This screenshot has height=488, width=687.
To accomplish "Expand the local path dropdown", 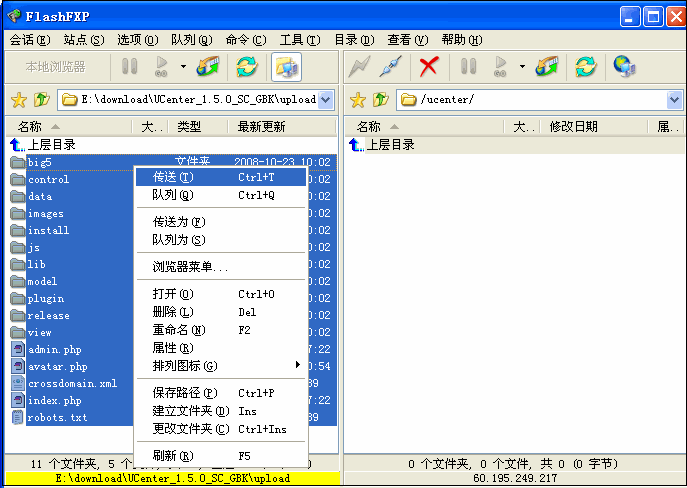I will pos(326,100).
